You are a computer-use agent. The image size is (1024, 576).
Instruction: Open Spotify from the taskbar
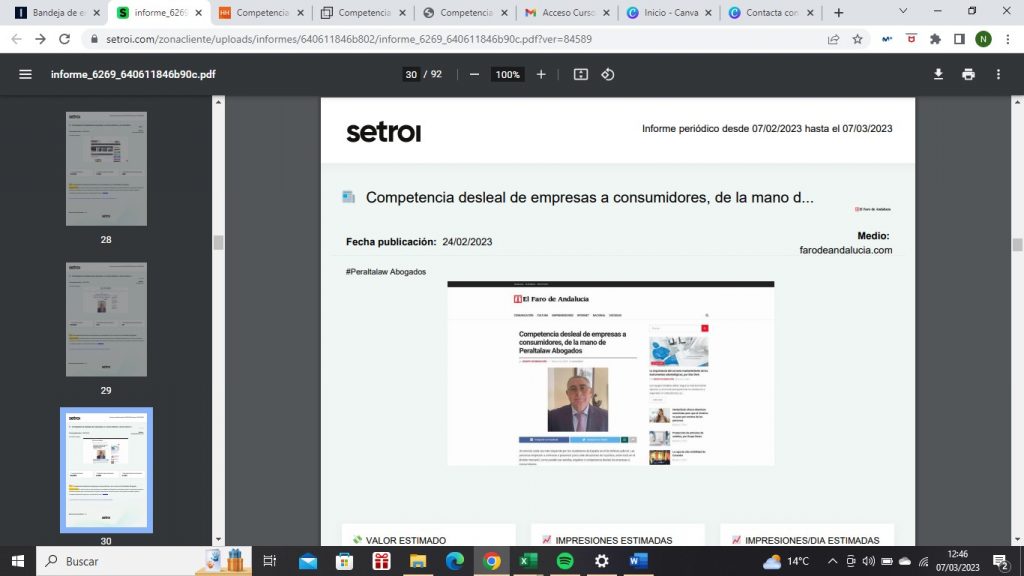tap(563, 561)
